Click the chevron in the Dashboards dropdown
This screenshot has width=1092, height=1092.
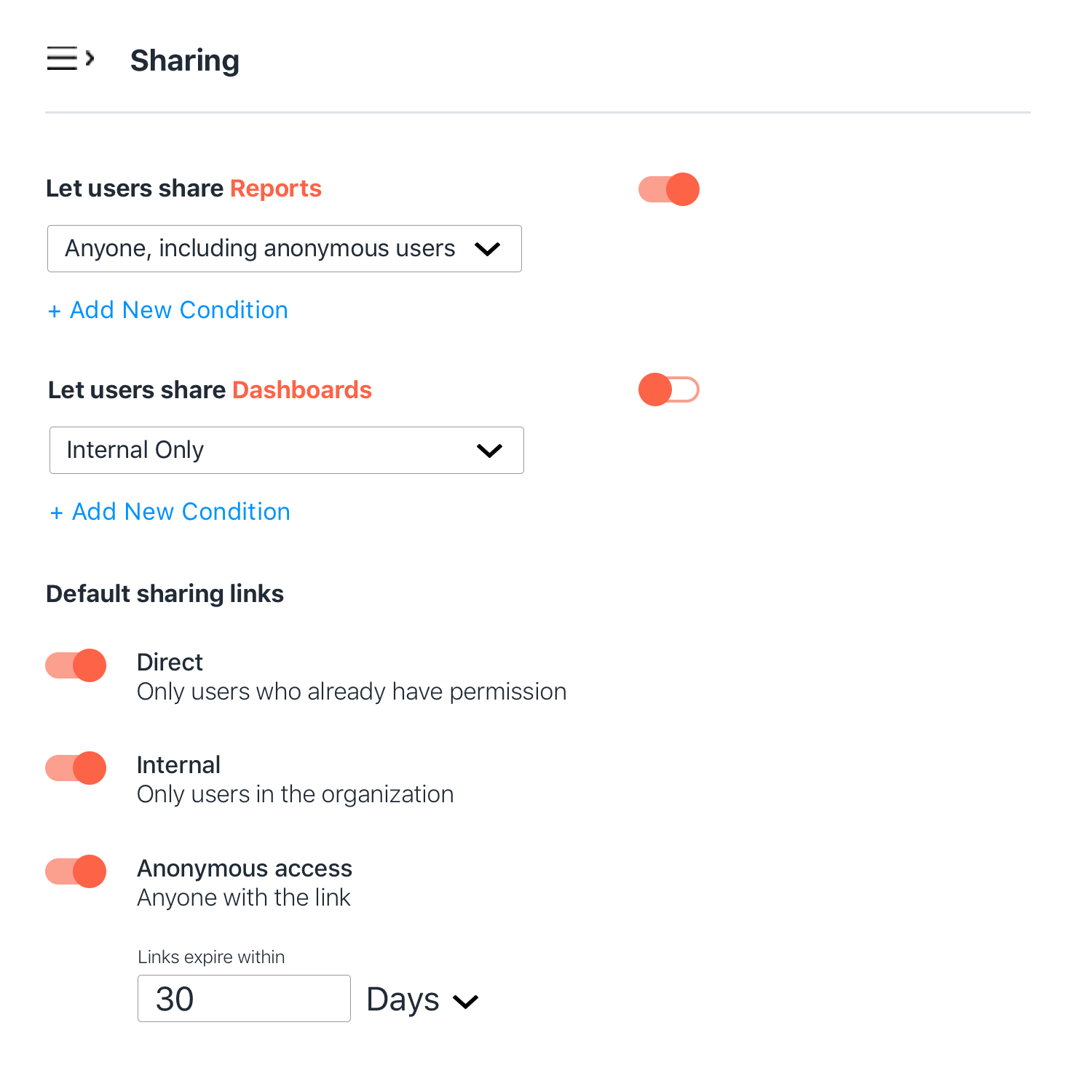[489, 451]
